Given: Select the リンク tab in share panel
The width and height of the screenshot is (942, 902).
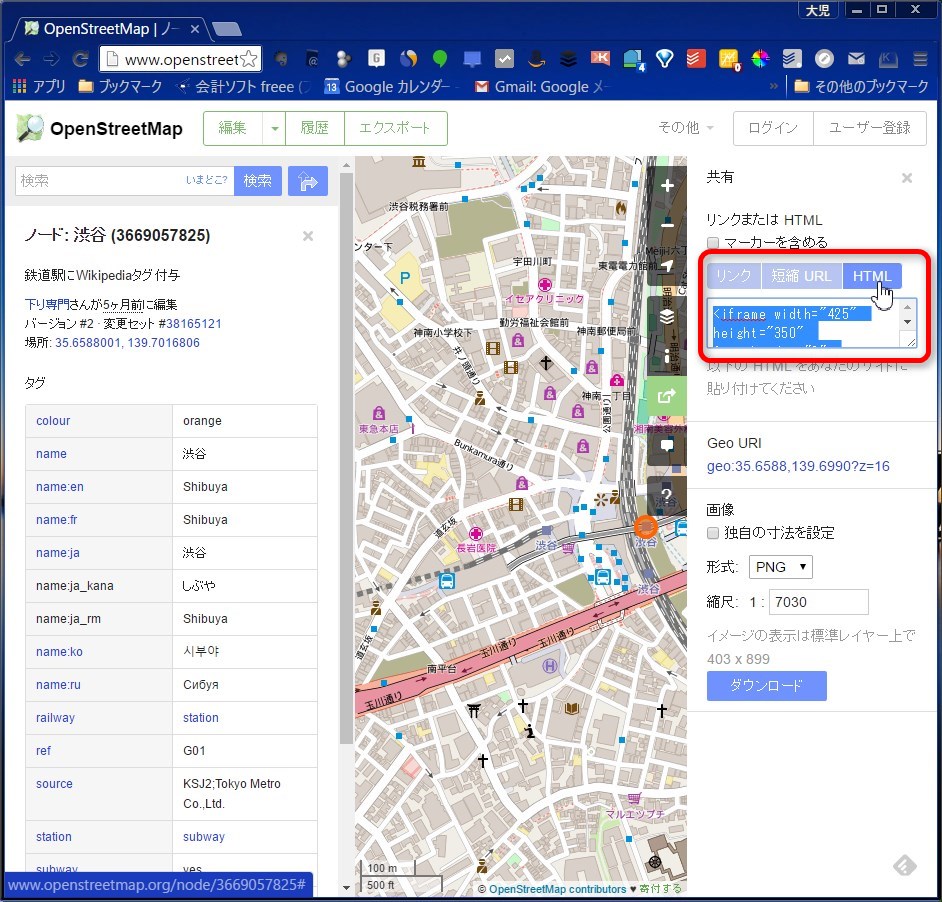Looking at the screenshot, I should (734, 276).
